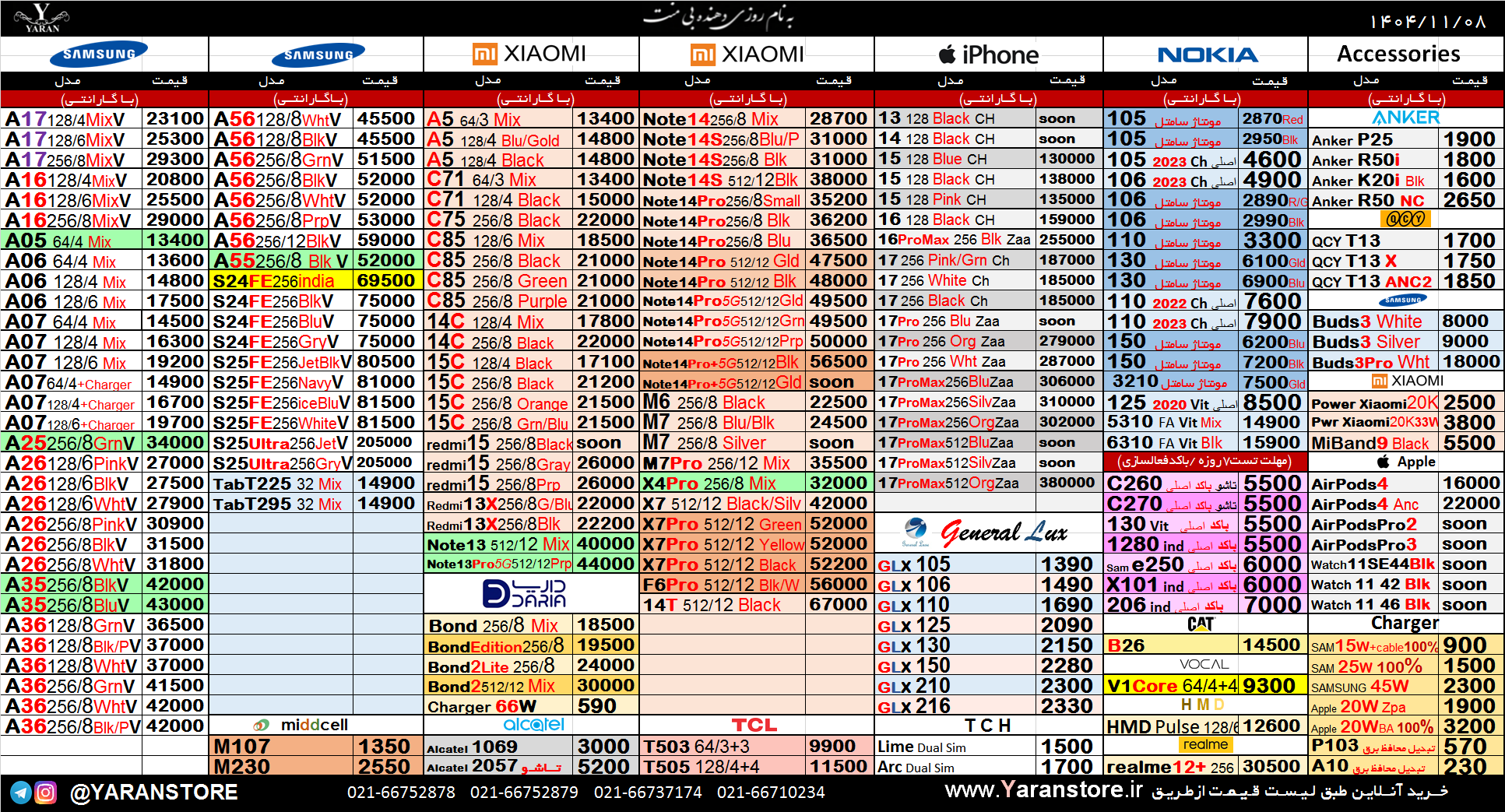
Task: Click the phone number 021-66710234
Action: (x=770, y=793)
